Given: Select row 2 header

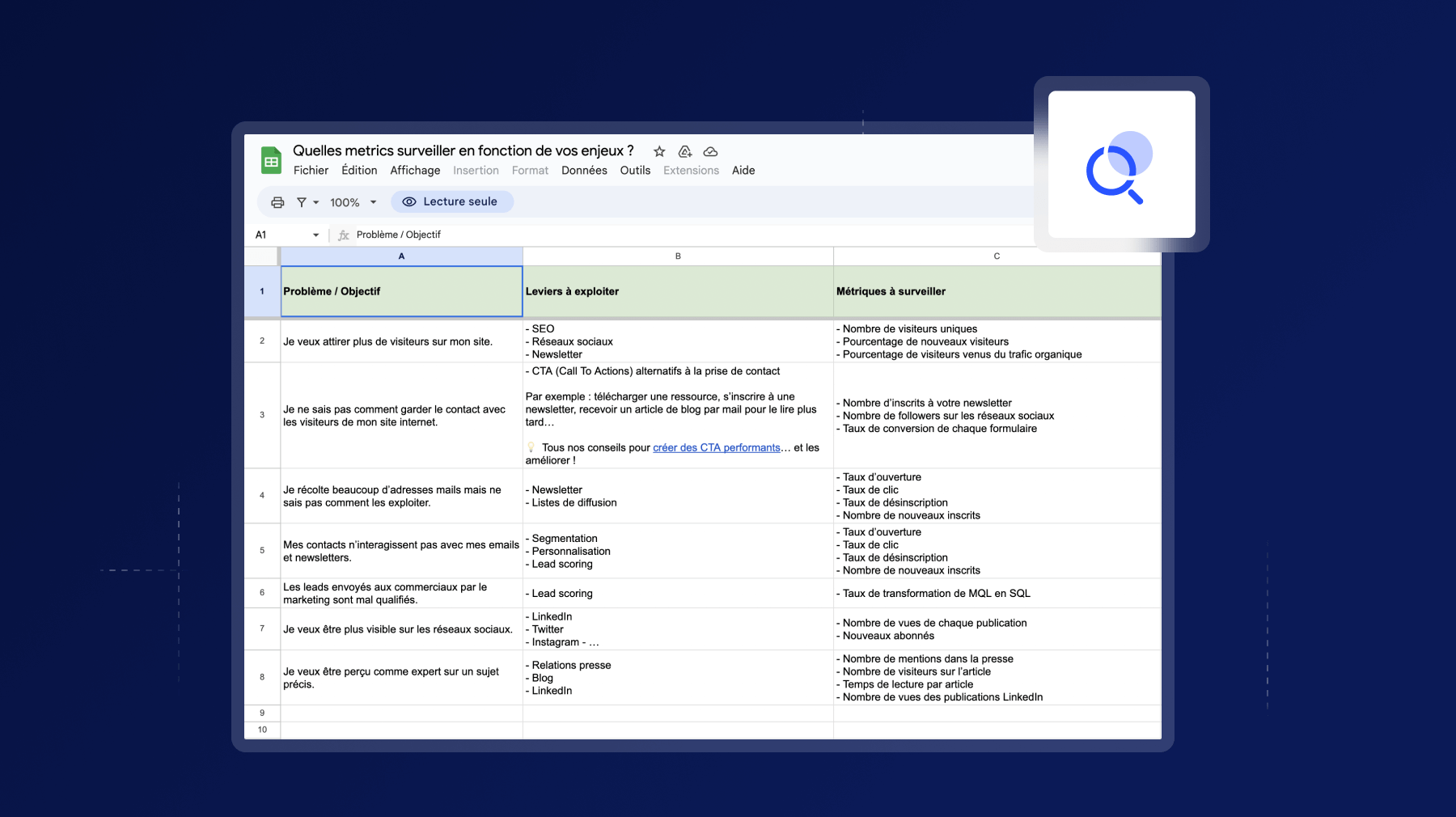Looking at the screenshot, I should [262, 341].
